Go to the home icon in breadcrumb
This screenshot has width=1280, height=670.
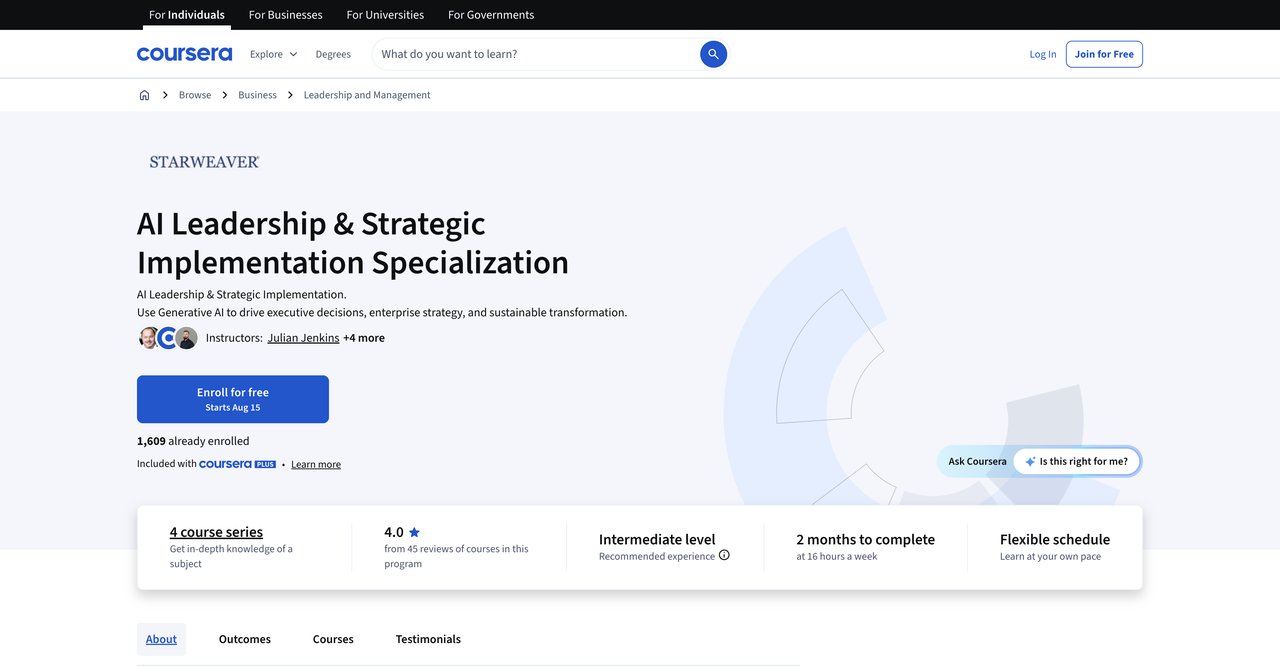coord(144,95)
